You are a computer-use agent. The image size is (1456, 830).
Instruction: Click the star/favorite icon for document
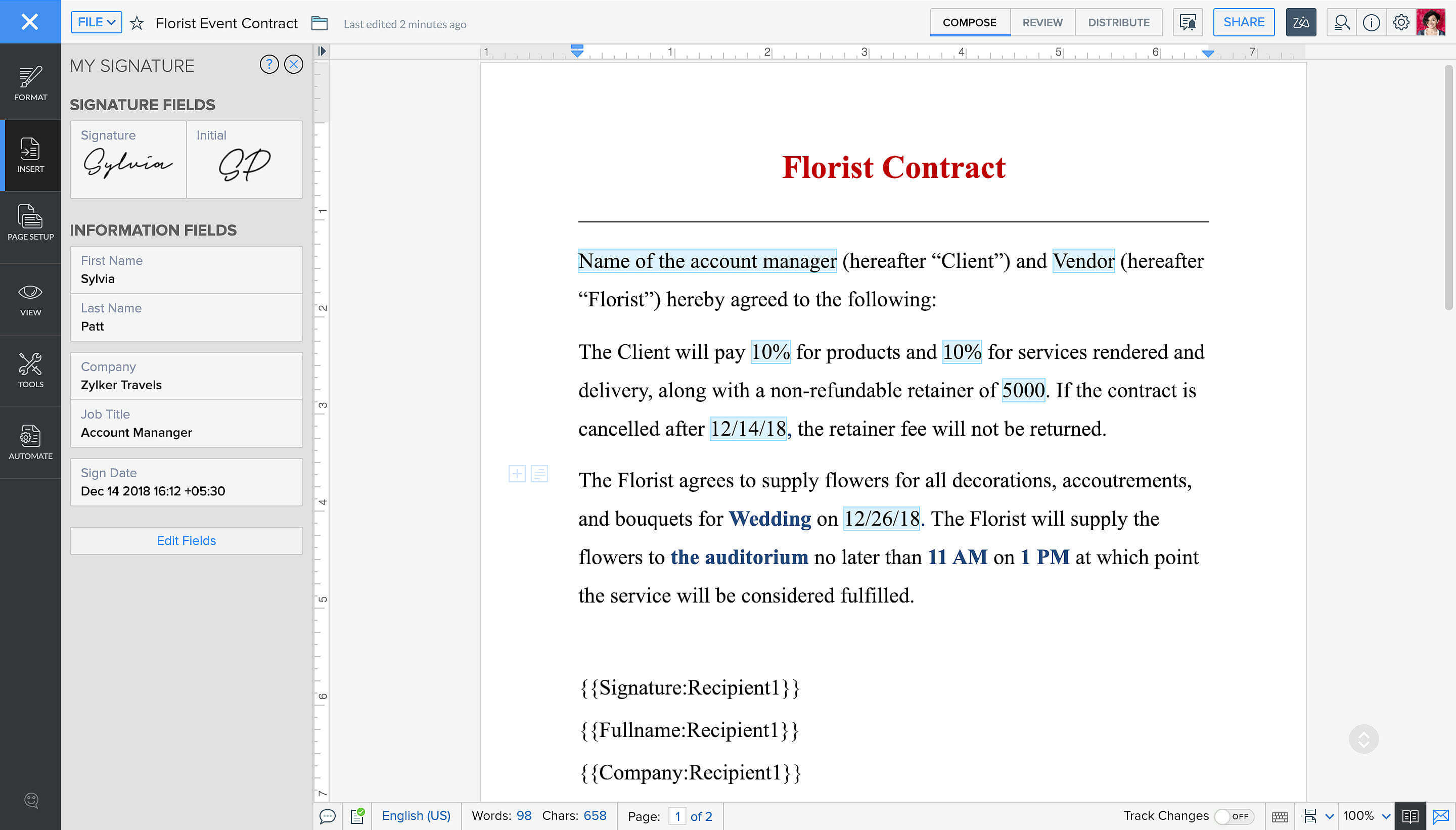[137, 23]
